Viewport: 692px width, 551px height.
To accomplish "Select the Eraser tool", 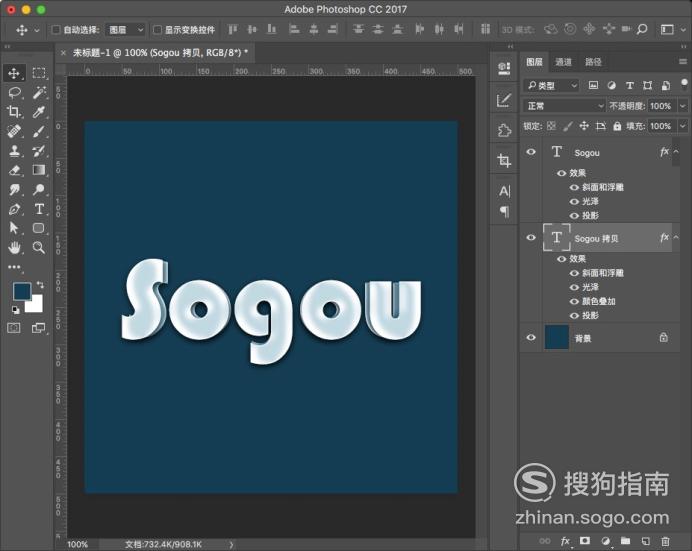I will pos(14,170).
